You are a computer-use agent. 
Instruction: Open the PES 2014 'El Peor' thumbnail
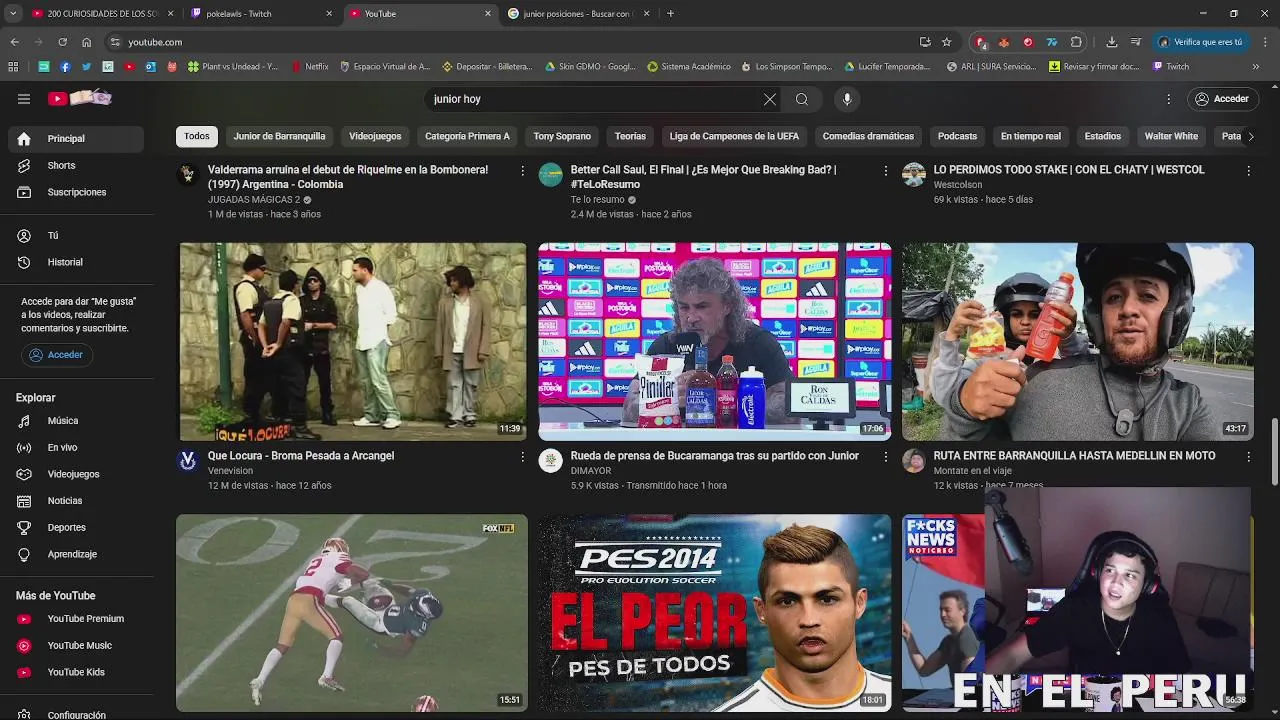click(714, 612)
